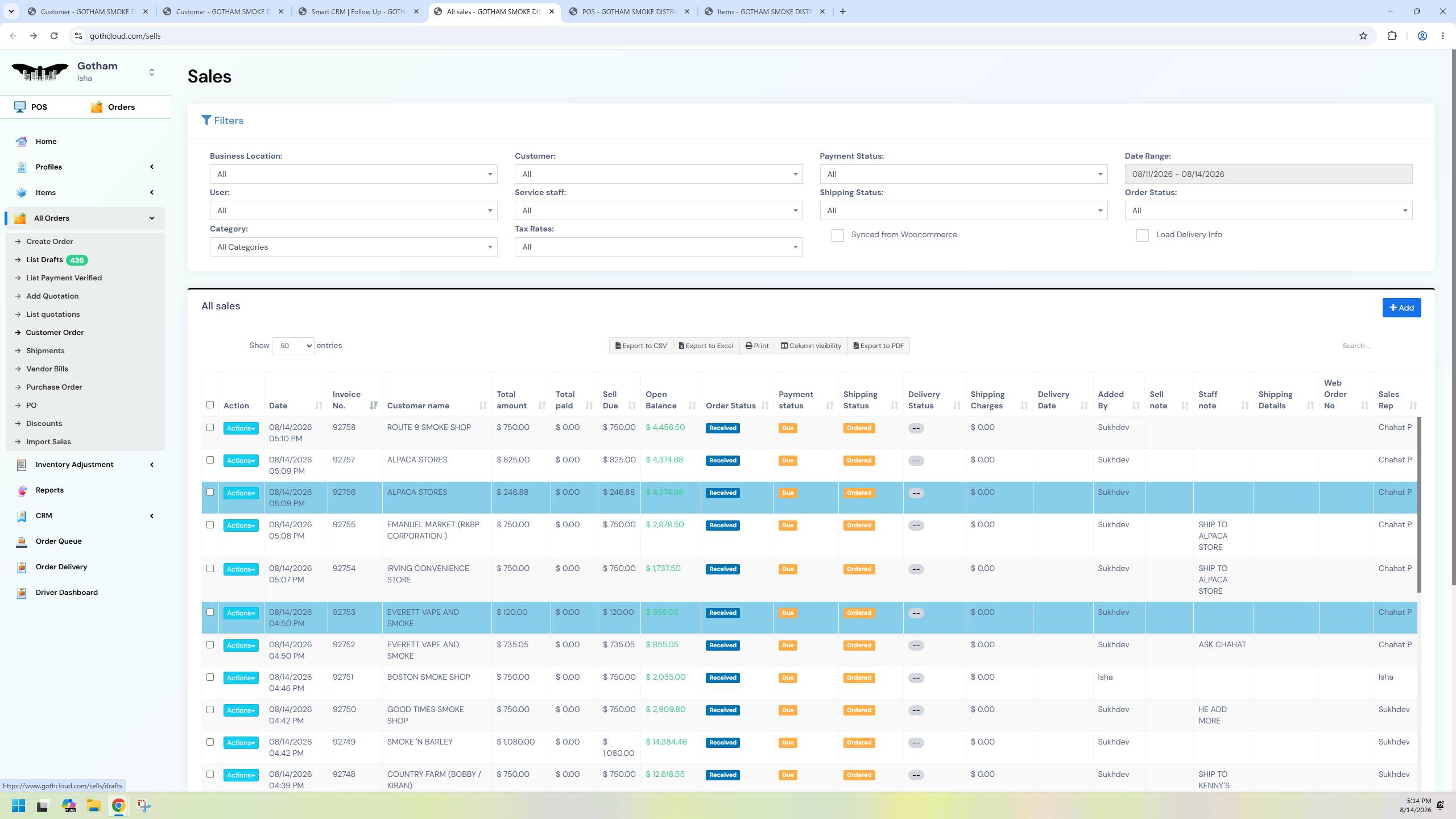Bookmark this page with the star icon
Screen dimensions: 1456x819
pyautogui.click(x=1363, y=36)
